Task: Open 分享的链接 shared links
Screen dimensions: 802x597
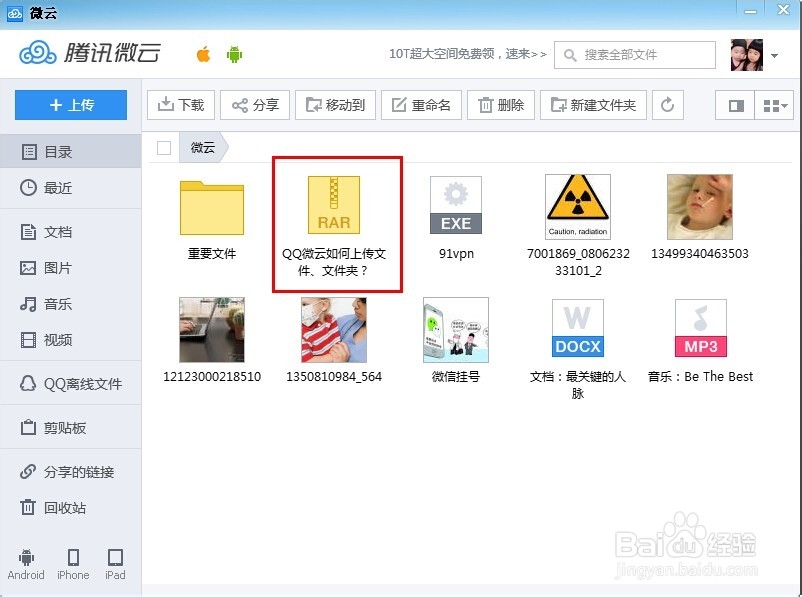Action: pos(71,472)
